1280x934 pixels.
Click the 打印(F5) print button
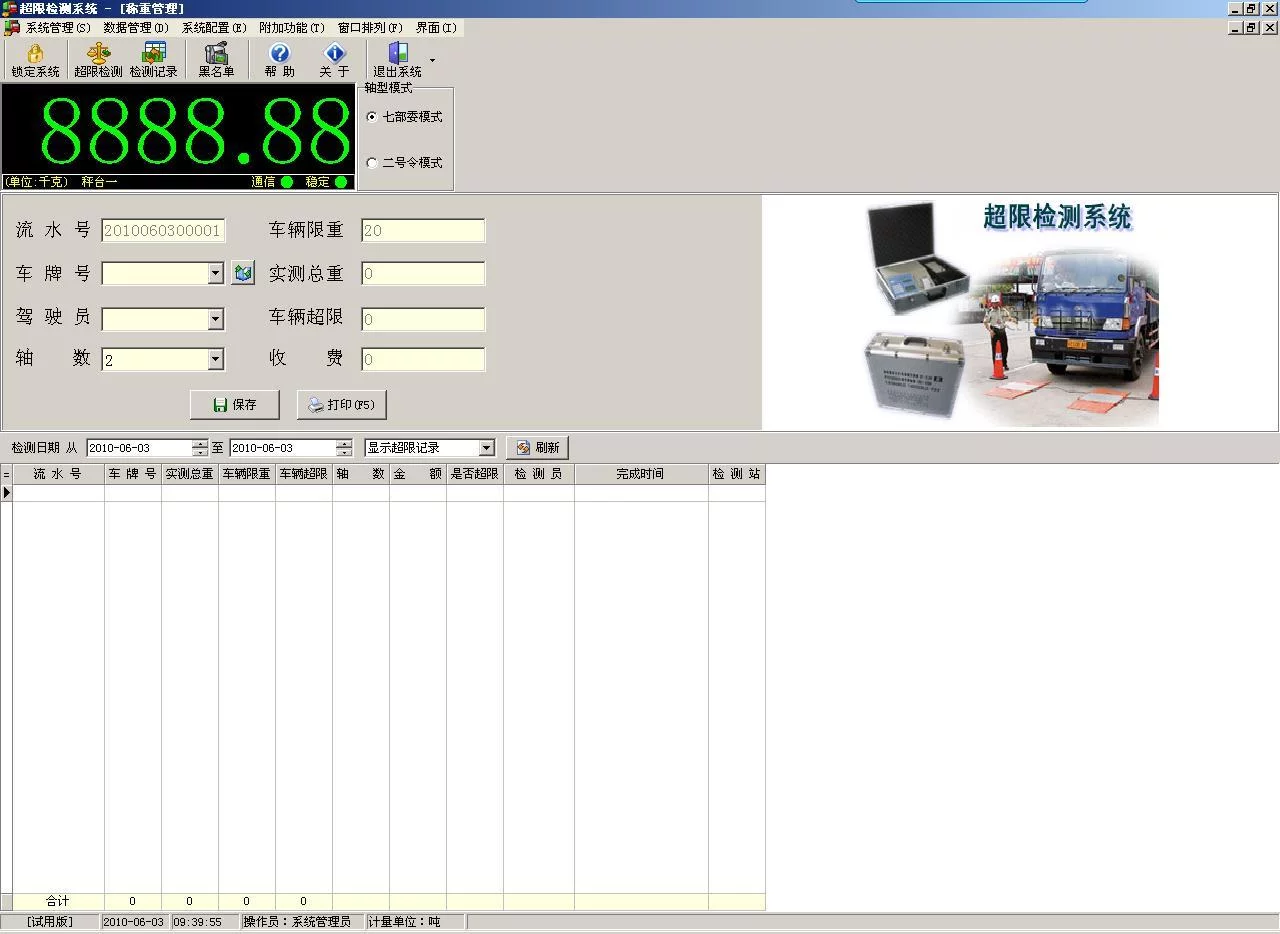pos(342,405)
